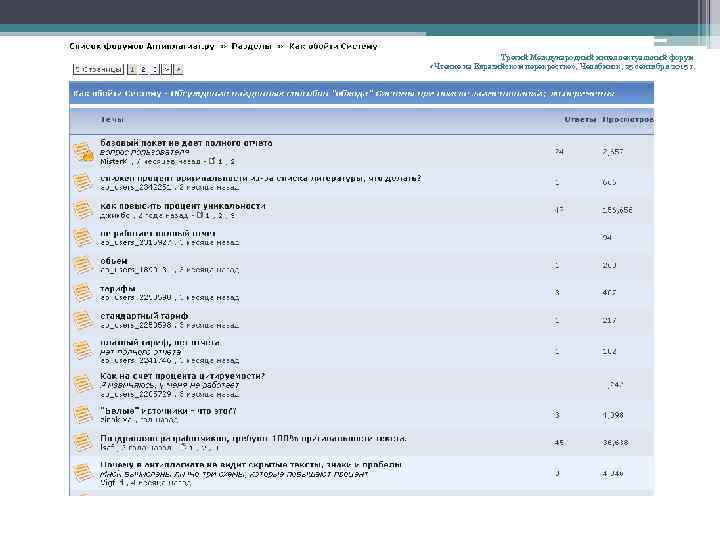Viewport: 720px width, 540px height.
Task: Open thread 'базовый пакет не дает полного отчета'
Action: 186,143
